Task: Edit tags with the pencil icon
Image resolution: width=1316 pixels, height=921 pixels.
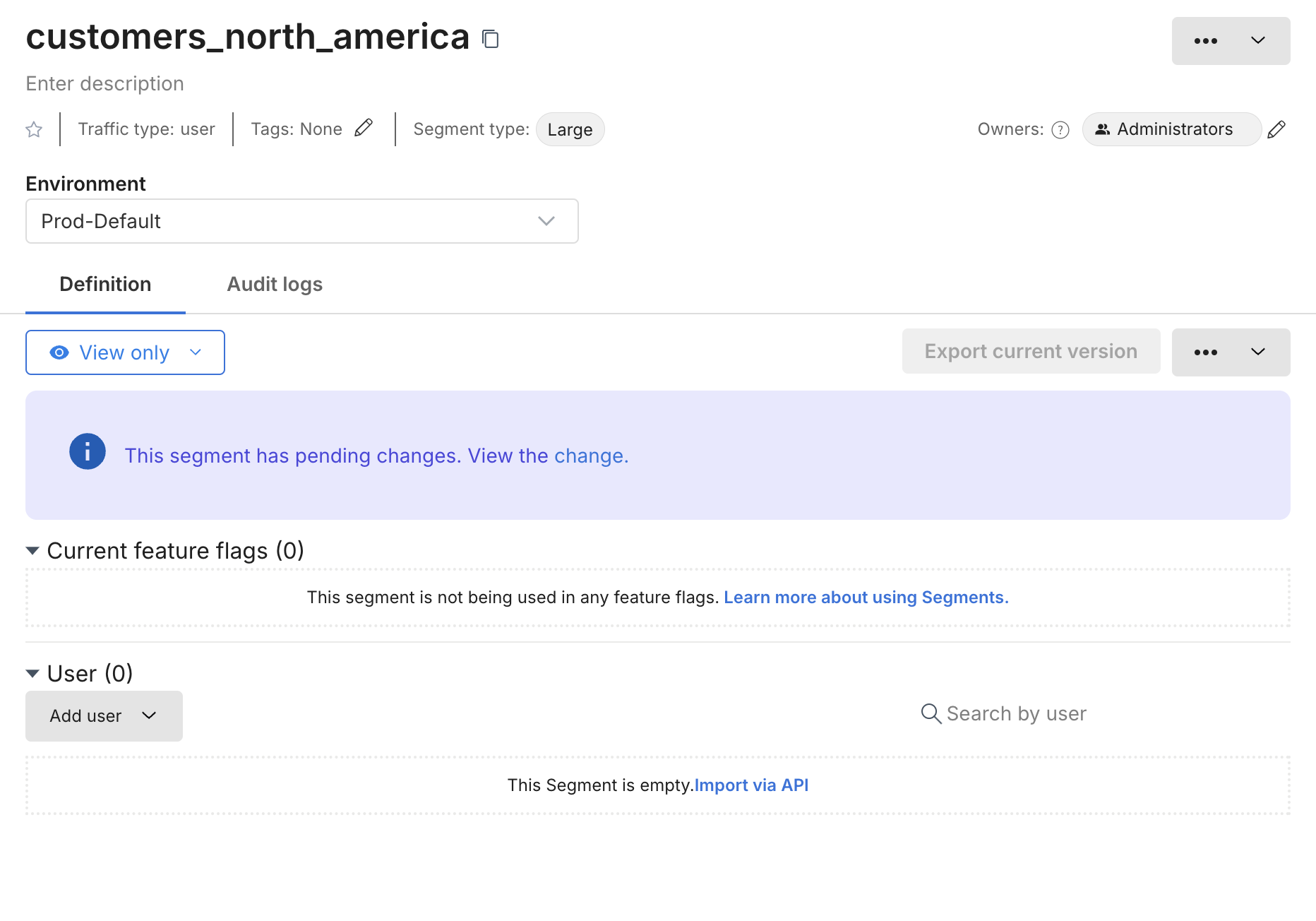Action: 364,129
